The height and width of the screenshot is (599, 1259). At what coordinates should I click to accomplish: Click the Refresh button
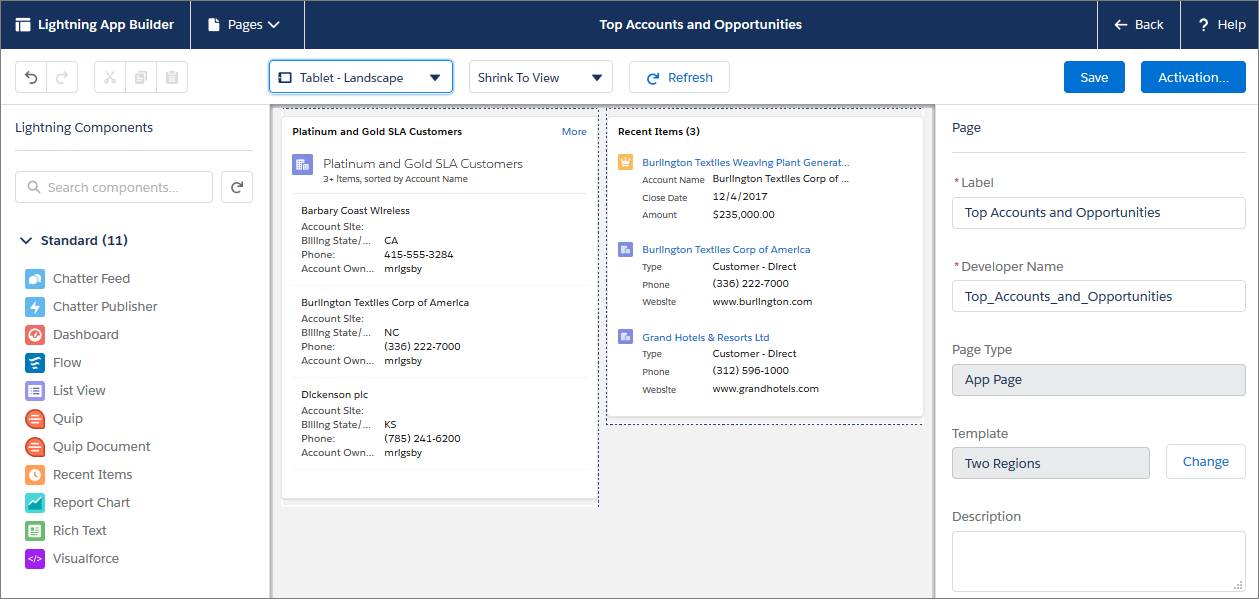pos(679,77)
